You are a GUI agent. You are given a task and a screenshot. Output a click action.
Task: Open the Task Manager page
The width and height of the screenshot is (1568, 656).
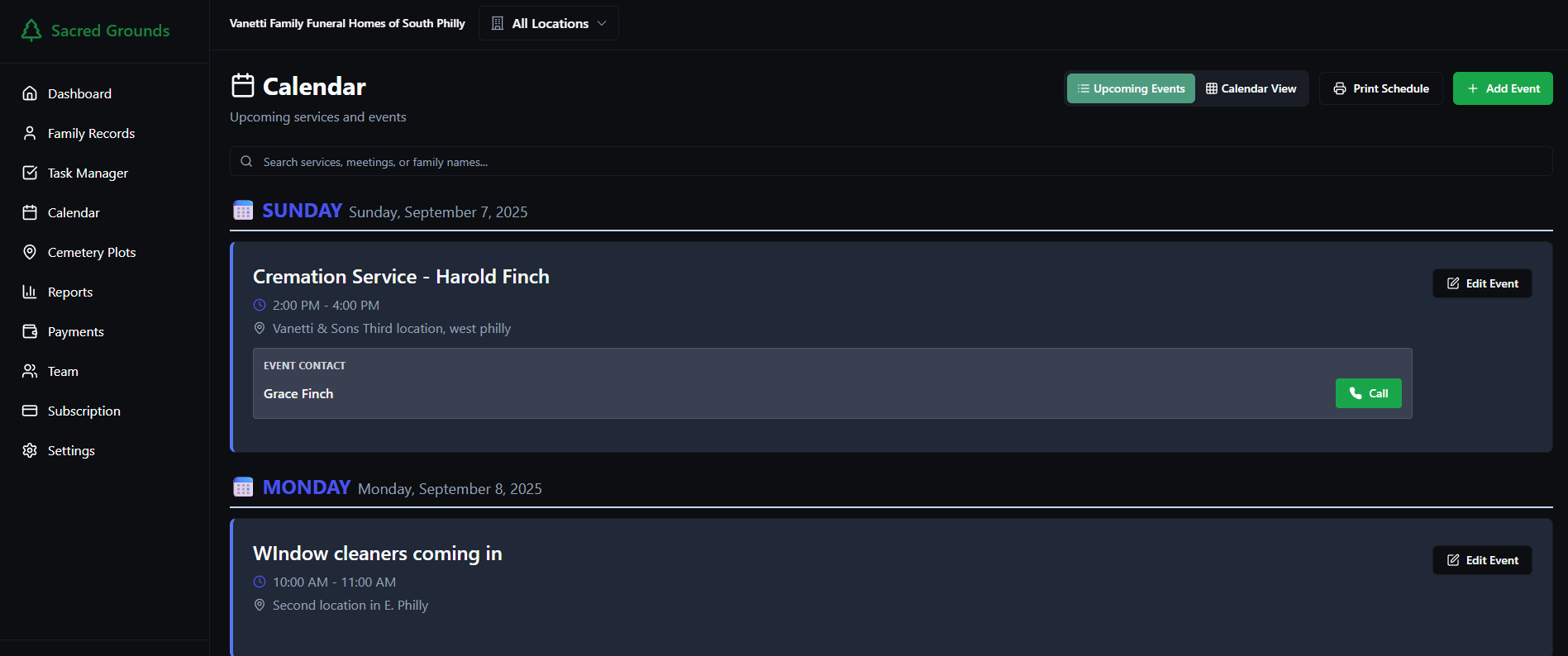coord(88,173)
